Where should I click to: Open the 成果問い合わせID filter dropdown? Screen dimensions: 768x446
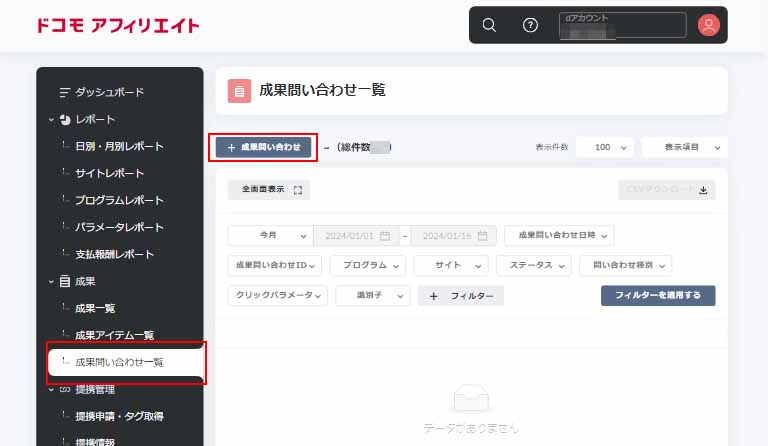coord(275,265)
